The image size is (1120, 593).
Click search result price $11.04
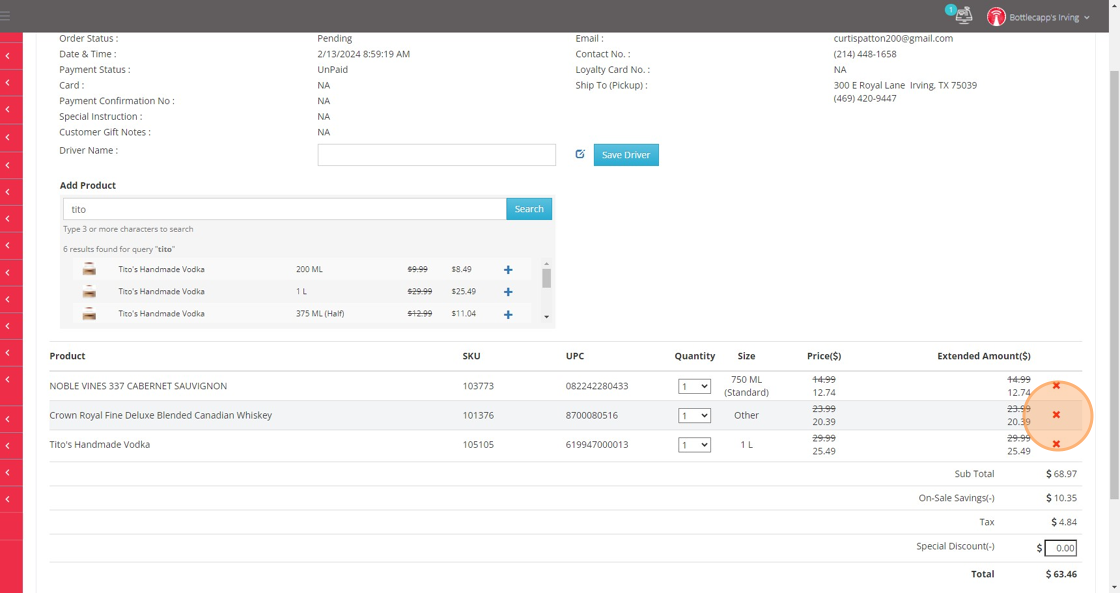(x=464, y=314)
